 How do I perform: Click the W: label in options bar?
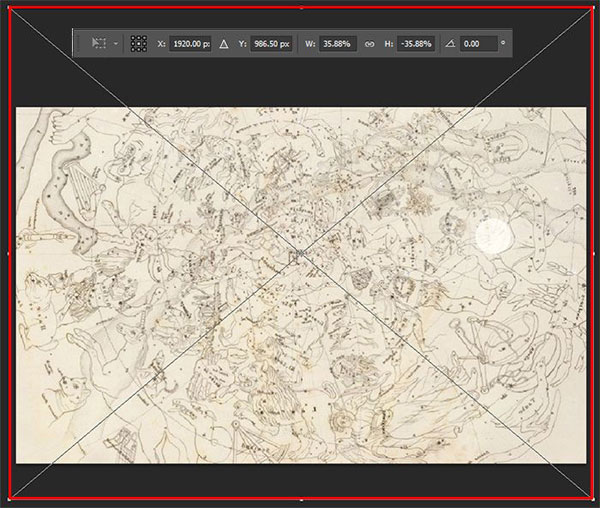pyautogui.click(x=310, y=44)
